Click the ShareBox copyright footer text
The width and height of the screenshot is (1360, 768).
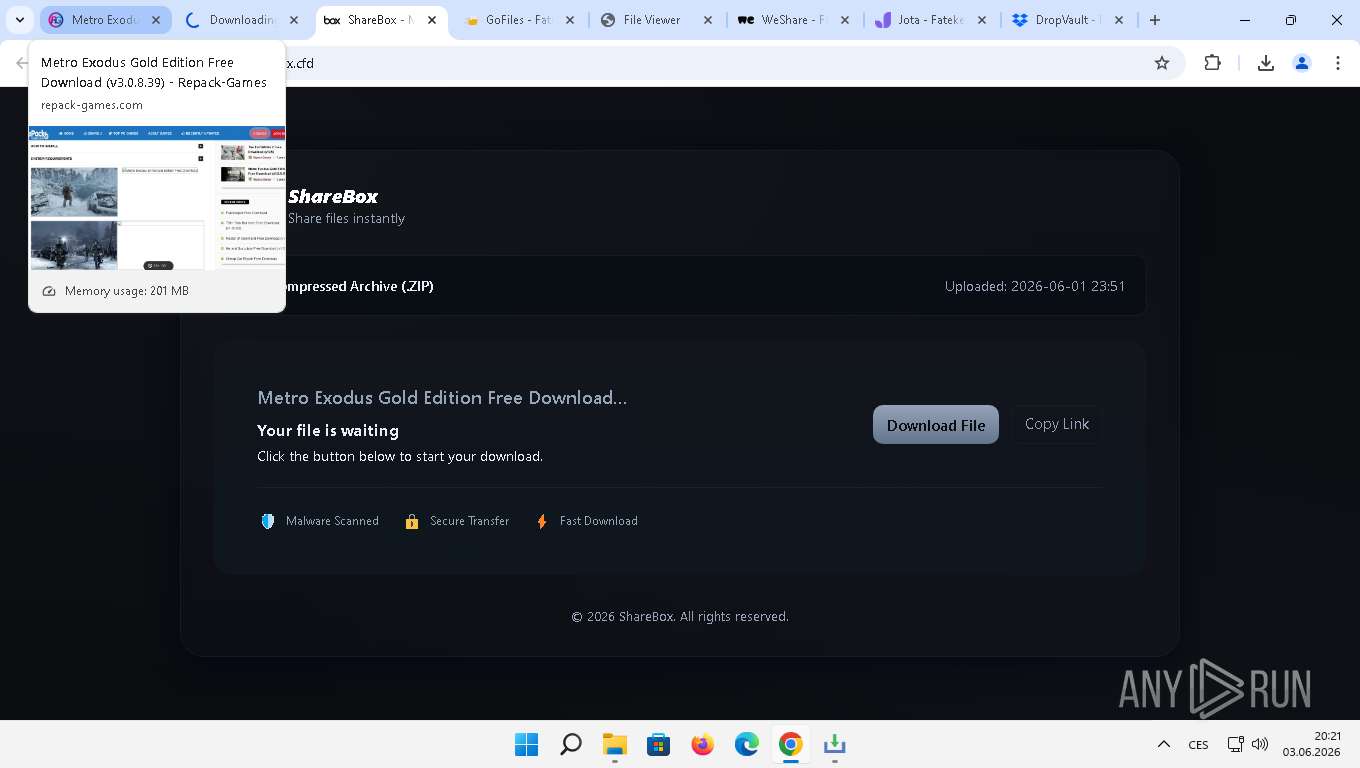680,617
